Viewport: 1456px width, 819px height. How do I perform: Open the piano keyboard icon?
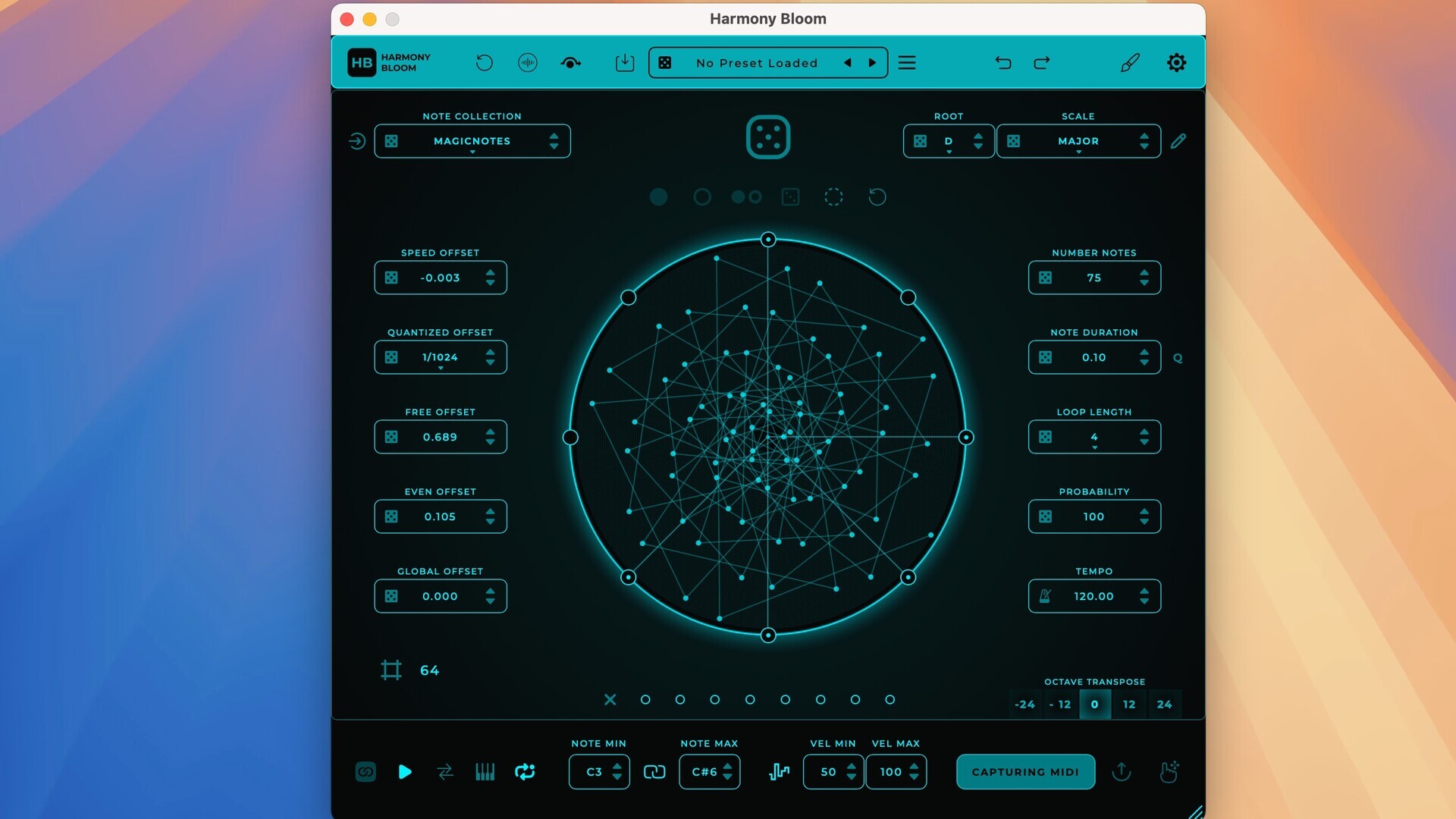[485, 772]
